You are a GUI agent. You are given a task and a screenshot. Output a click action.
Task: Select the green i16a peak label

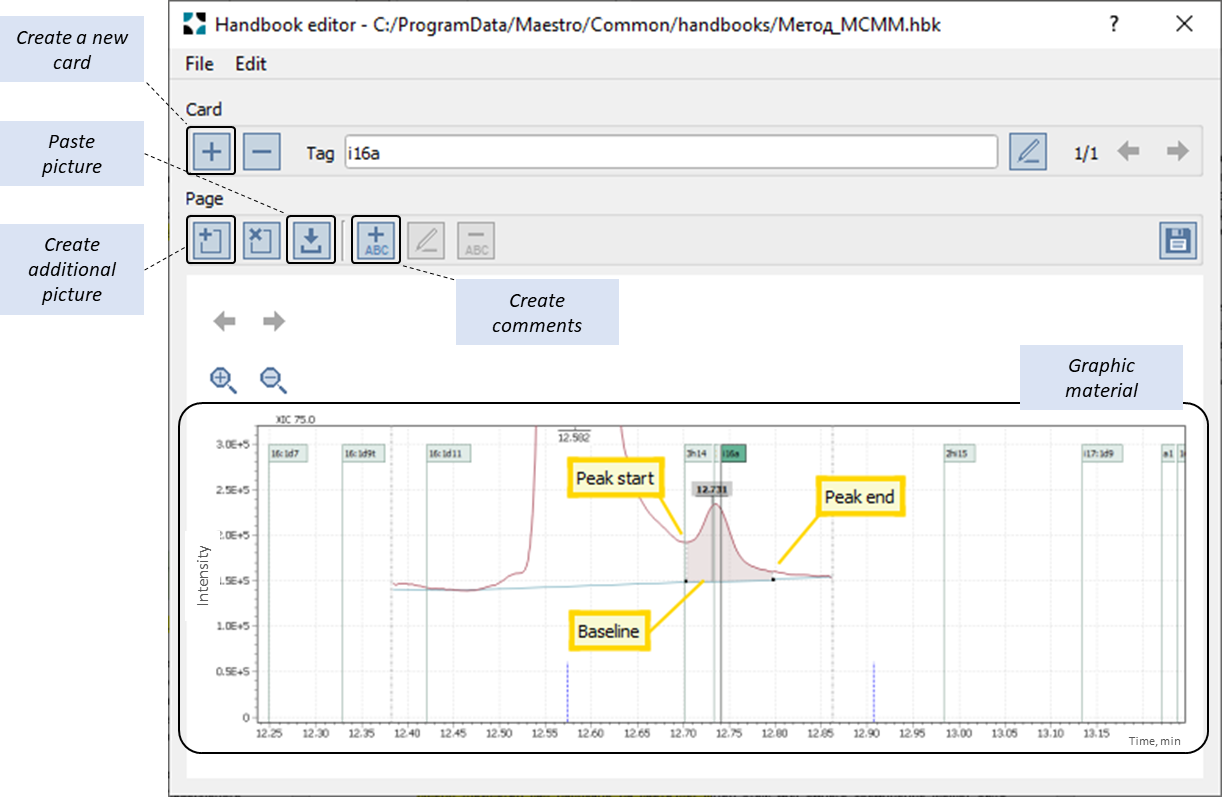[x=733, y=454]
